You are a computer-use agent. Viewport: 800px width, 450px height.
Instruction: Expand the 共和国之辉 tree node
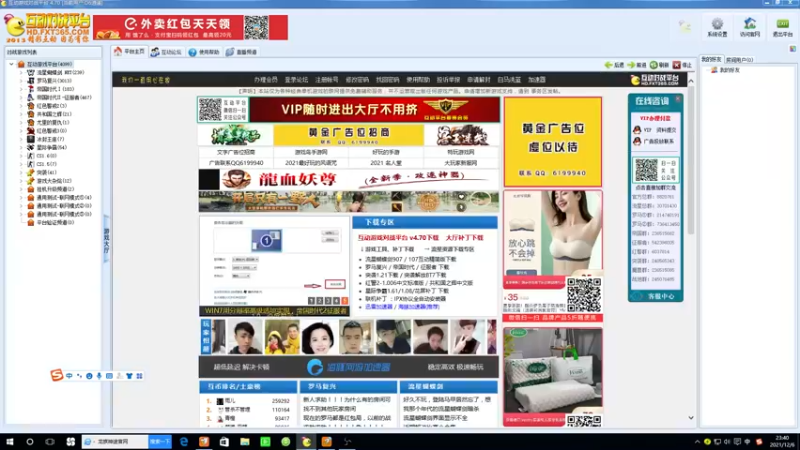click(21, 114)
